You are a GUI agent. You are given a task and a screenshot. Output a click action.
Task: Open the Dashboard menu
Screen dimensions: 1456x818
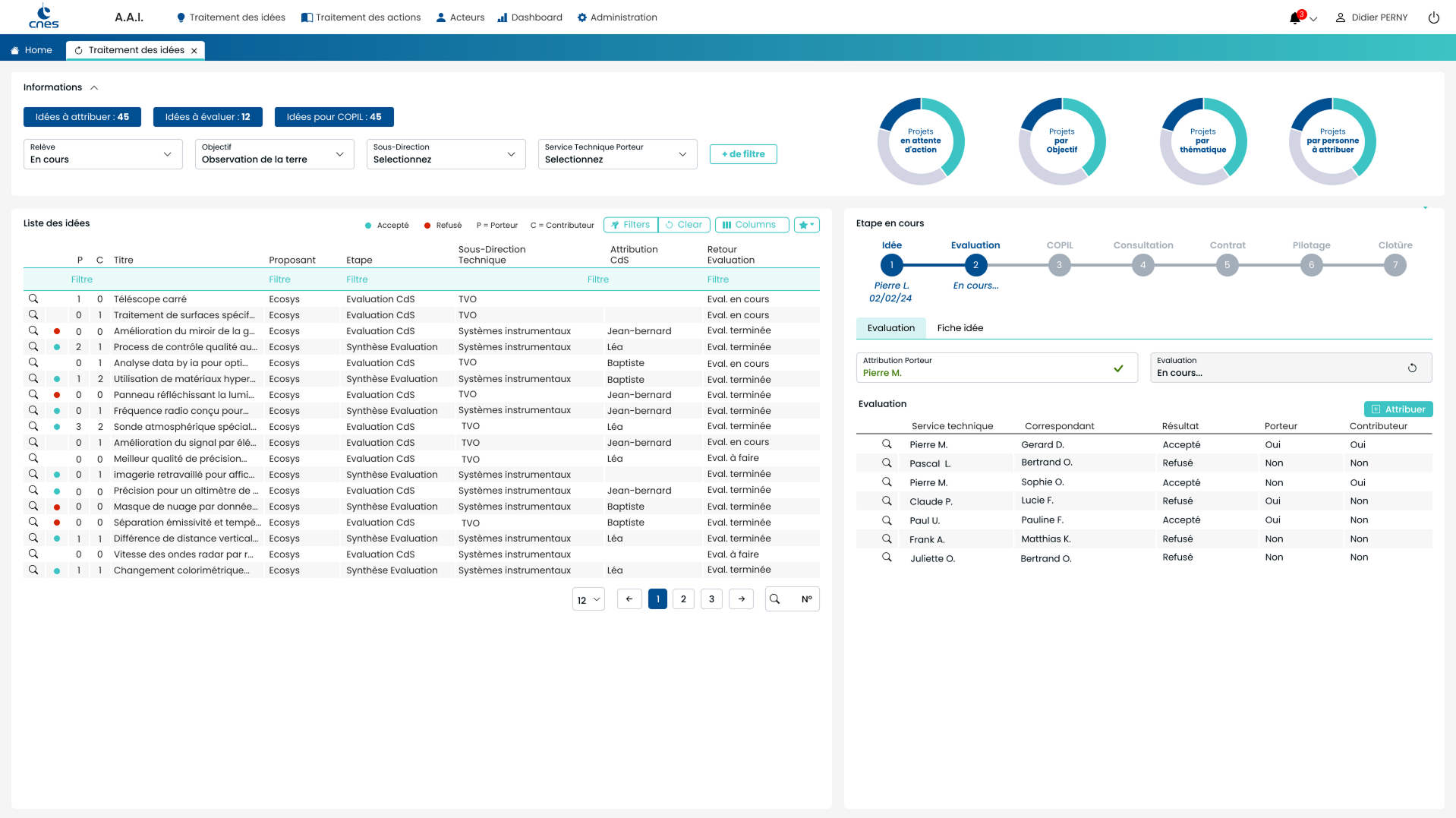click(x=530, y=17)
